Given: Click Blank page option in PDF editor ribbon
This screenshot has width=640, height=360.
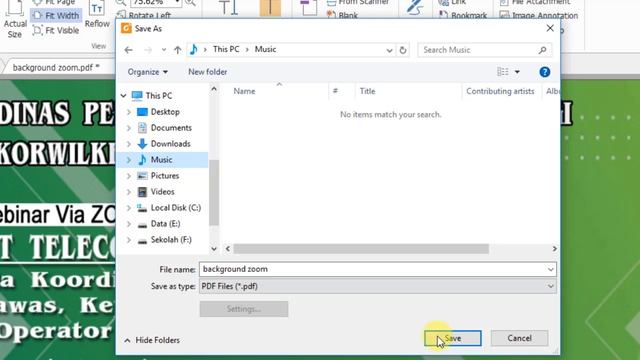Looking at the screenshot, I should click(342, 16).
